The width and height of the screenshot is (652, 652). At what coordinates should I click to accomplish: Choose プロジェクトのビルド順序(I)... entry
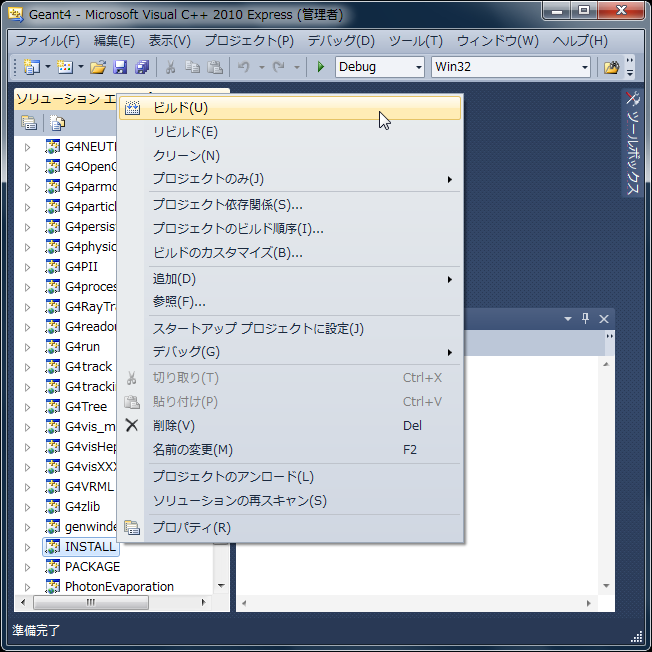click(290, 229)
